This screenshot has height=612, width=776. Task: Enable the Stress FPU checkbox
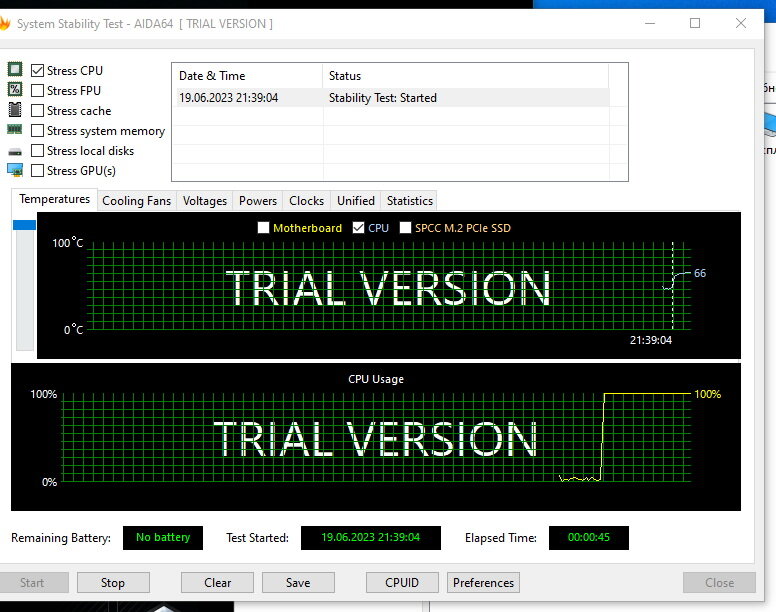[38, 91]
